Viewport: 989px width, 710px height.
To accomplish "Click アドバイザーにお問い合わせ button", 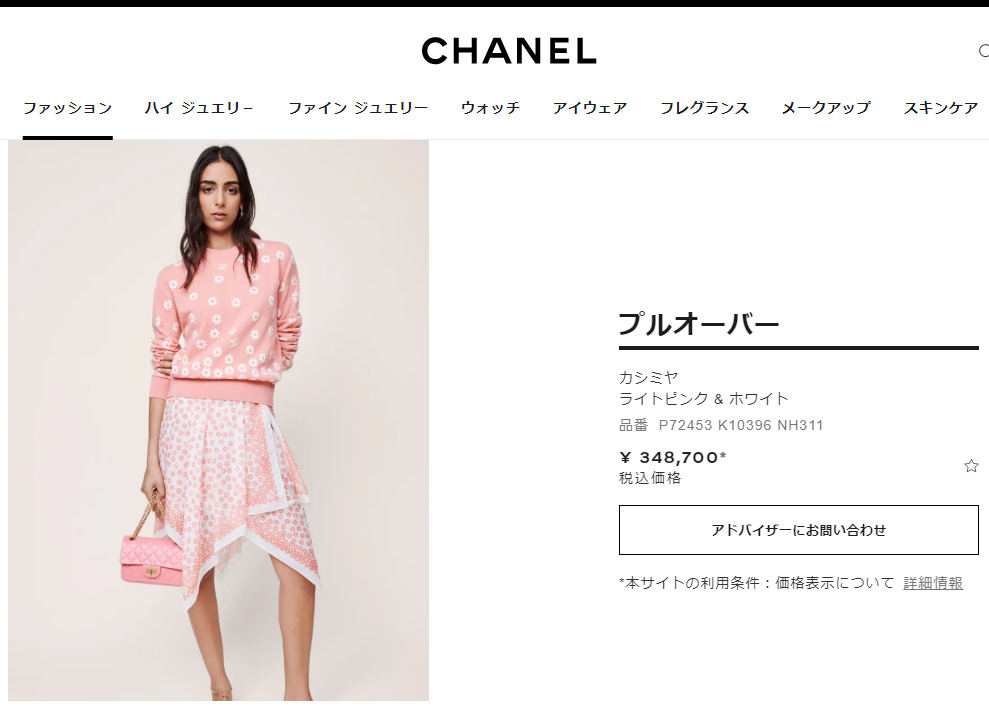I will tap(799, 530).
